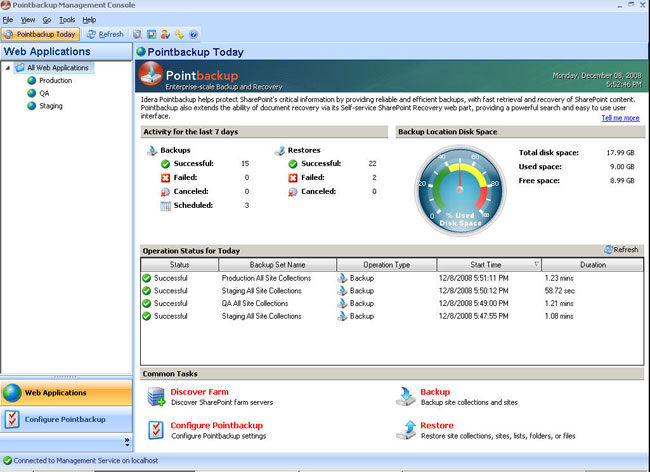Click the disk space usage gauge
This screenshot has height=472, width=650.
point(460,190)
